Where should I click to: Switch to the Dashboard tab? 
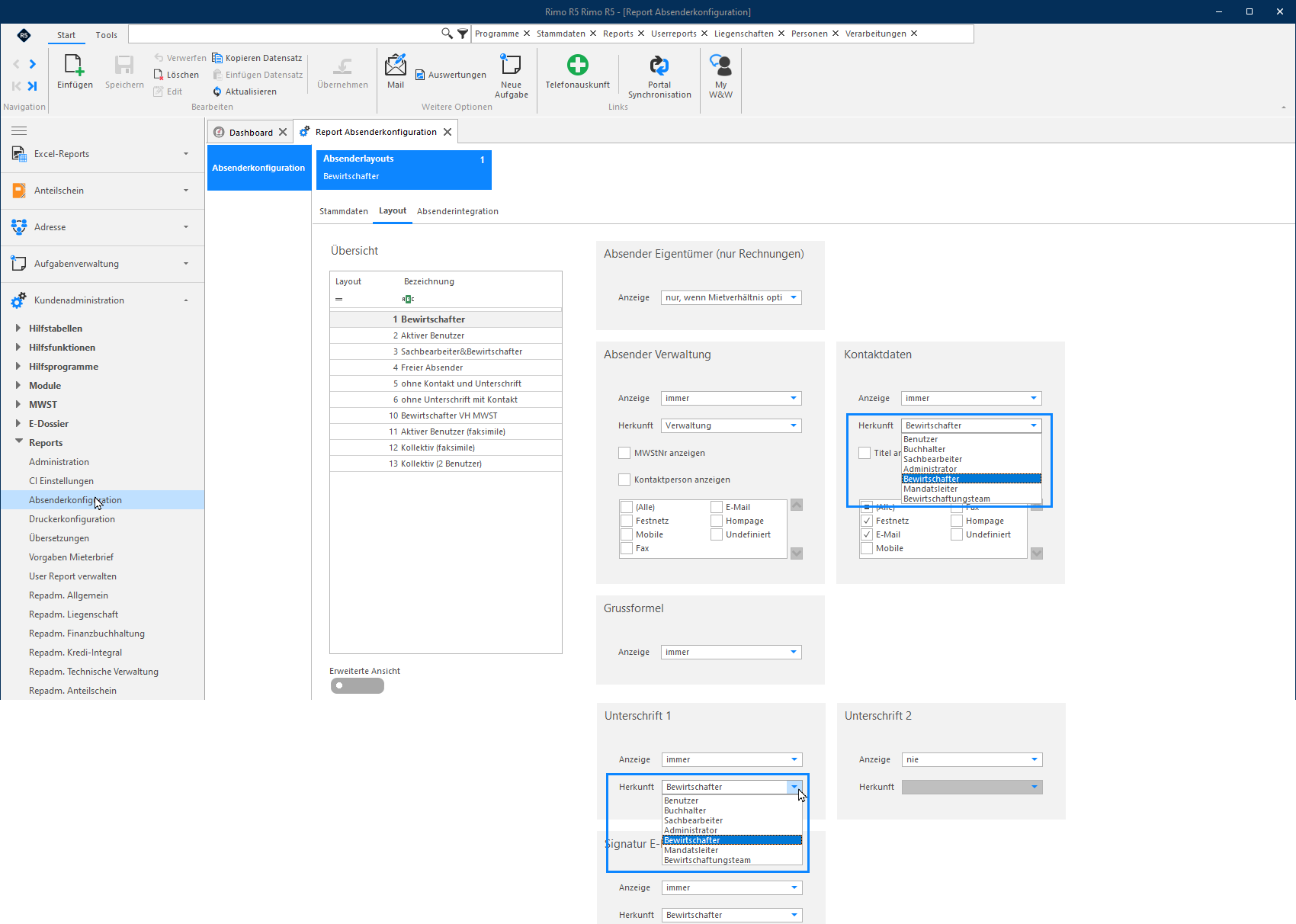coord(251,132)
